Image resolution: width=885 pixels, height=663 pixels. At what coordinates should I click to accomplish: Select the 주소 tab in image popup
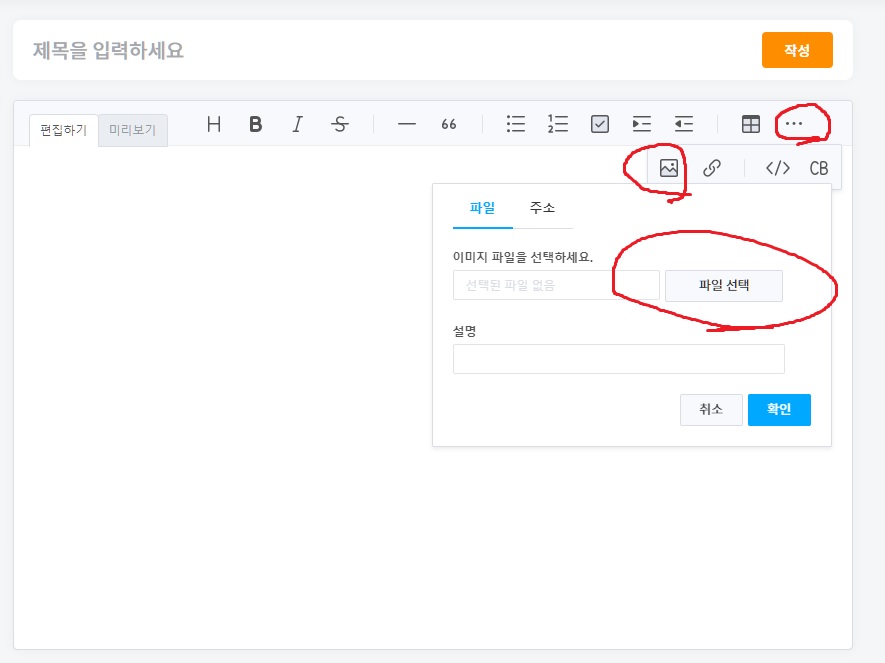542,208
